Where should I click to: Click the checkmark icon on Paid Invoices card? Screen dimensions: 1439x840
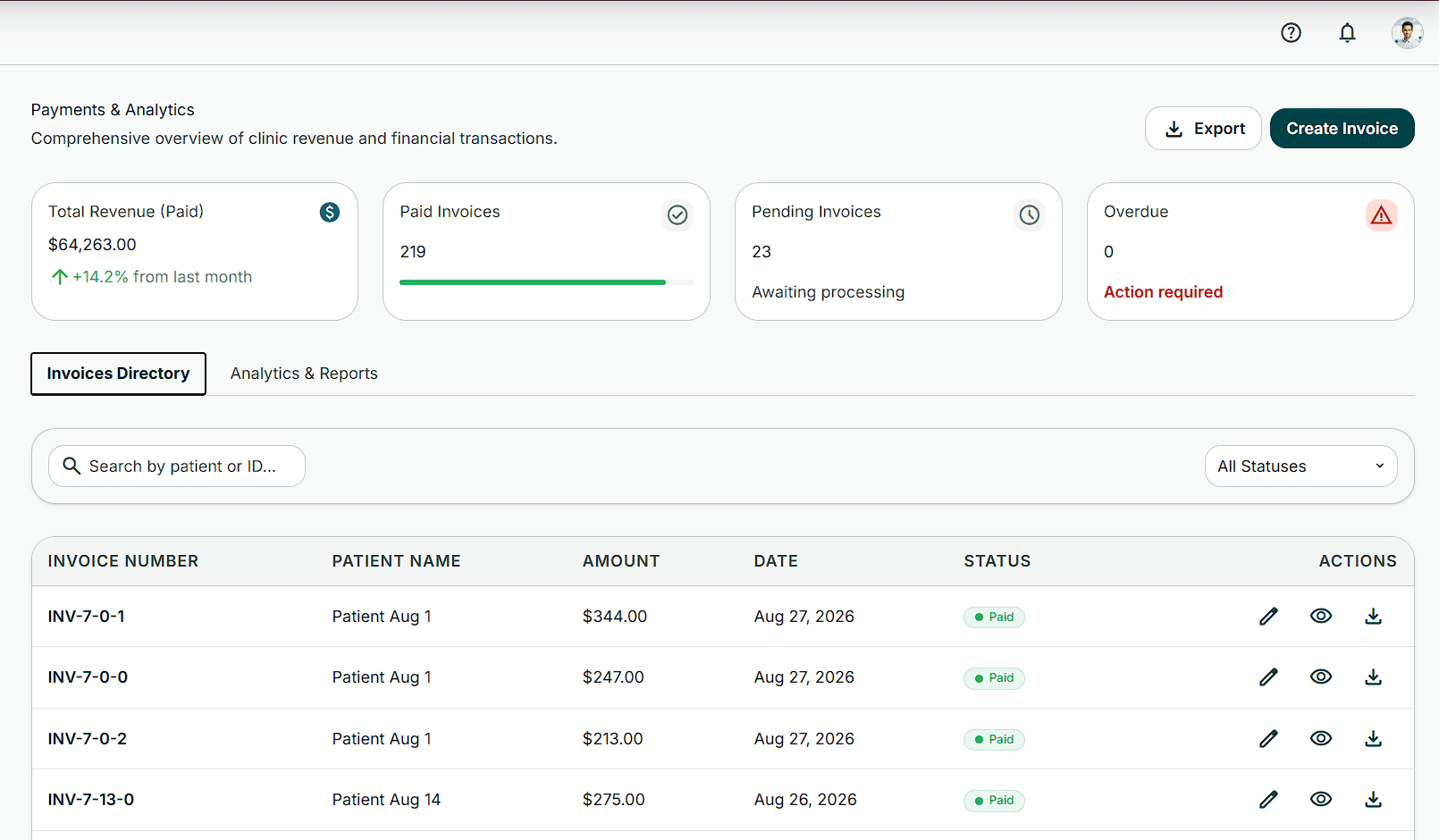677,215
